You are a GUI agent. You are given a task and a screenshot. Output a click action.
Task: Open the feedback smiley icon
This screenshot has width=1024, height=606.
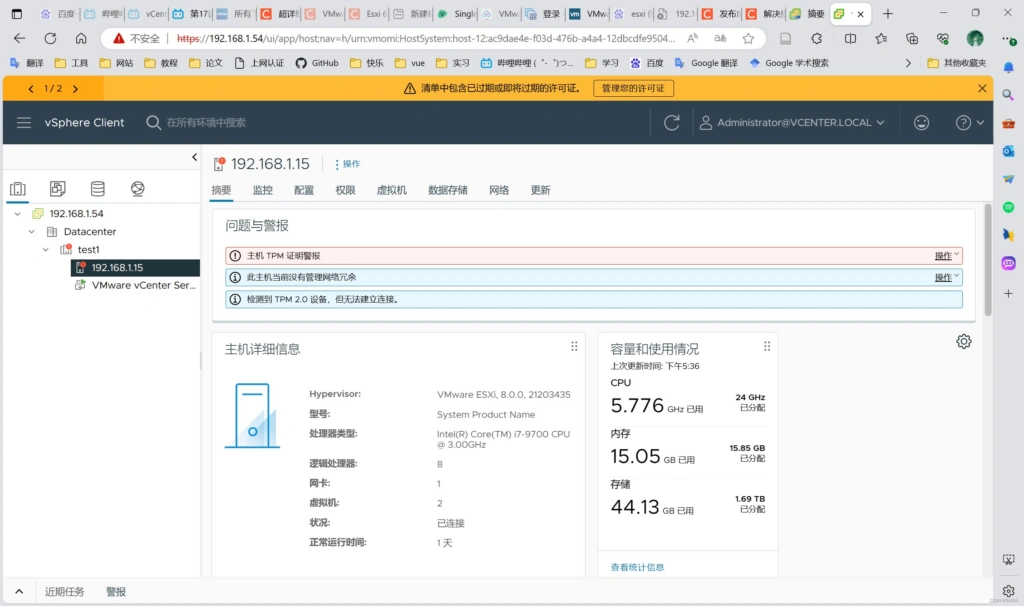[x=921, y=122]
